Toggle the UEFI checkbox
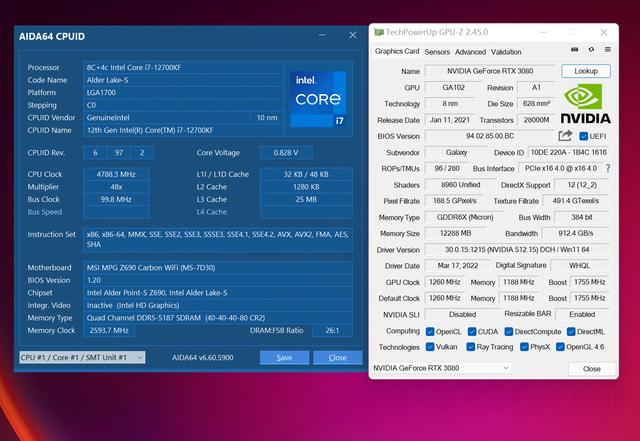This screenshot has width=640, height=441. tap(583, 136)
